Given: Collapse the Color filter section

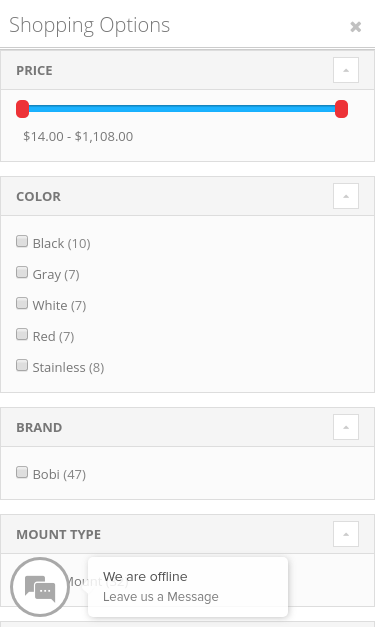Looking at the screenshot, I should (346, 196).
